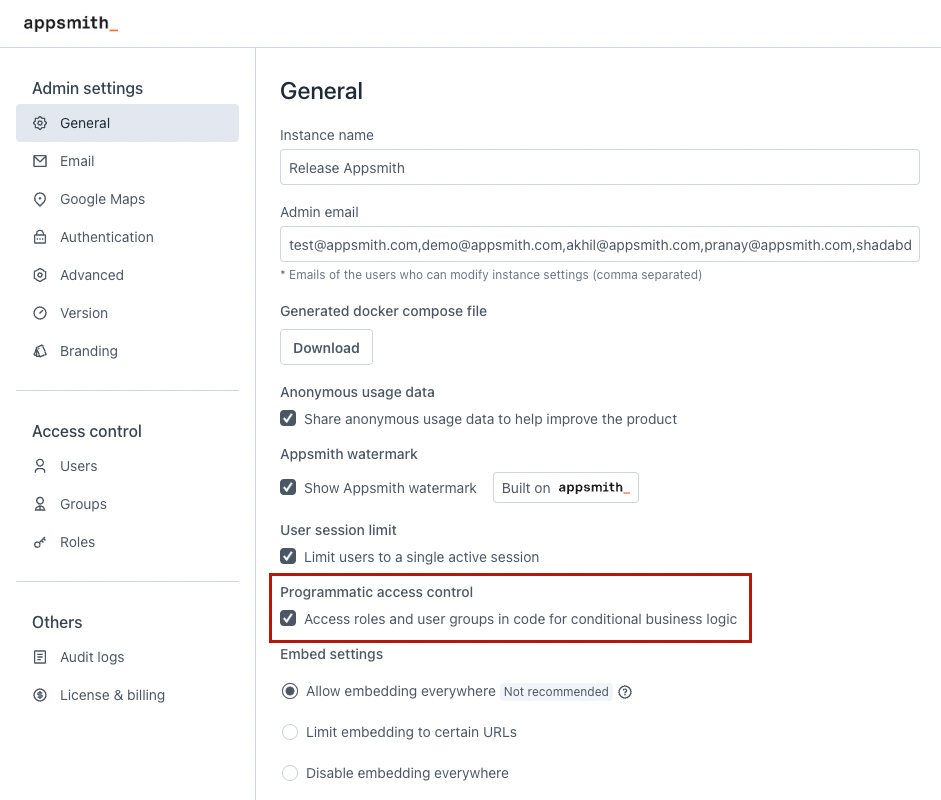Open Google Maps settings via pin icon
Viewport: 941px width, 800px height.
click(x=40, y=199)
